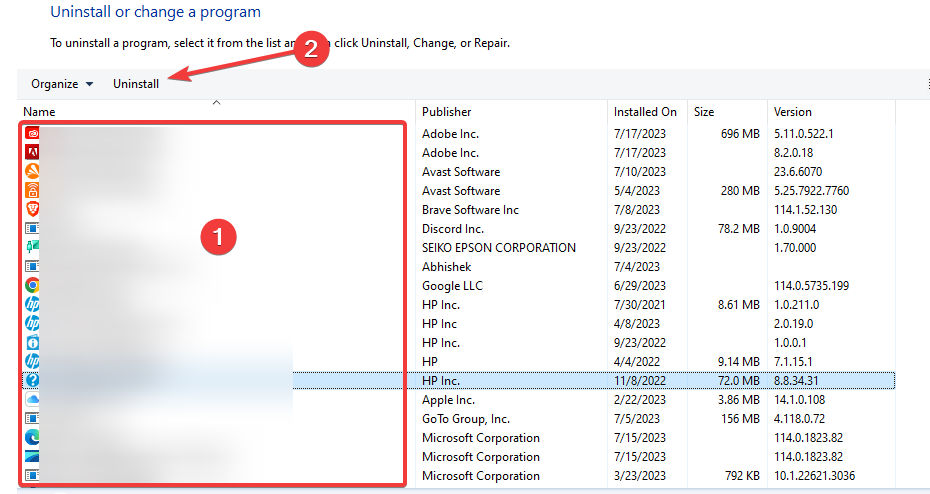Click the HP publisher cell dated 4/4/2022
This screenshot has width=930, height=494.
(x=429, y=361)
